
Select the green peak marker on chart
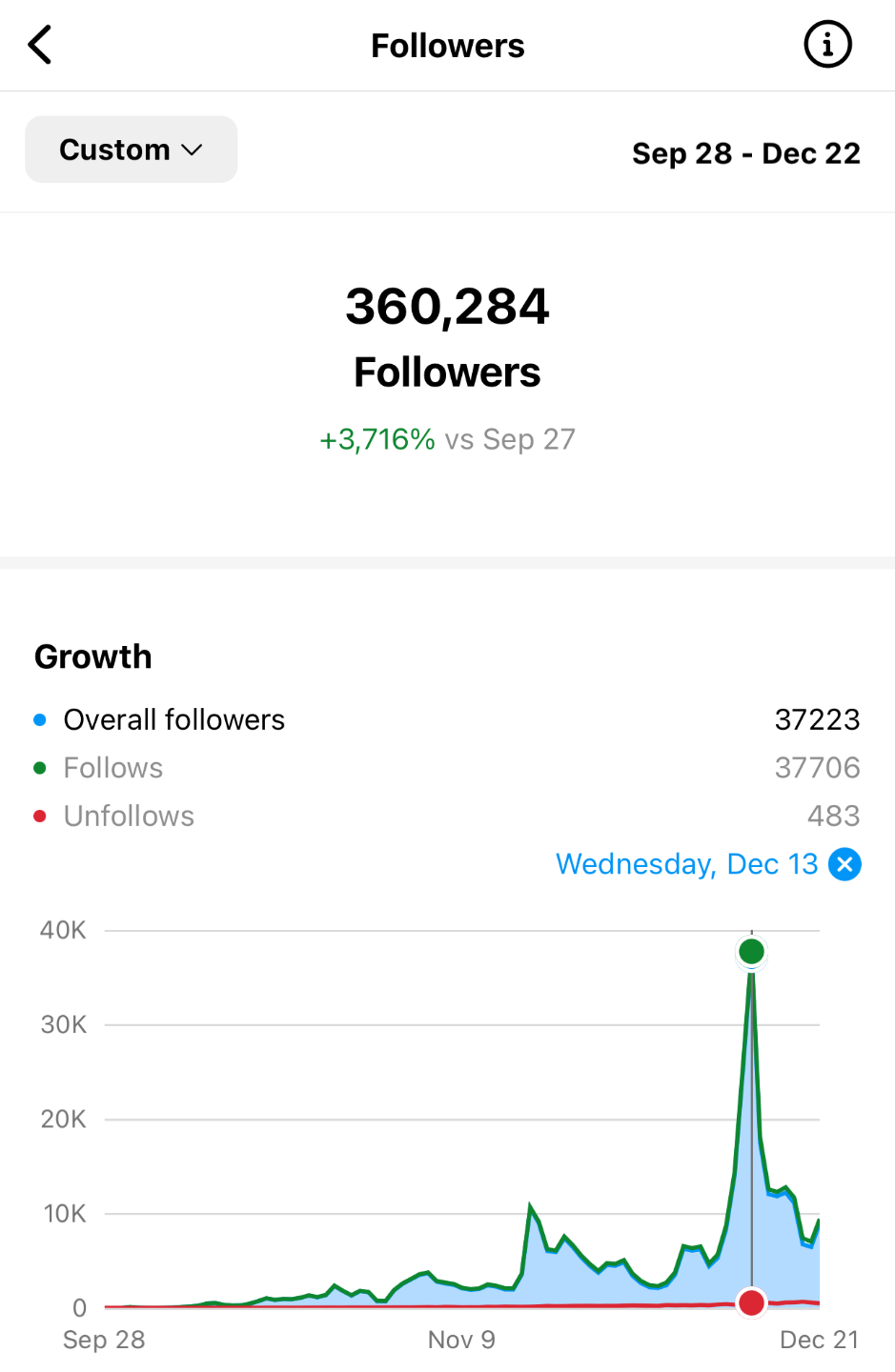tap(751, 951)
